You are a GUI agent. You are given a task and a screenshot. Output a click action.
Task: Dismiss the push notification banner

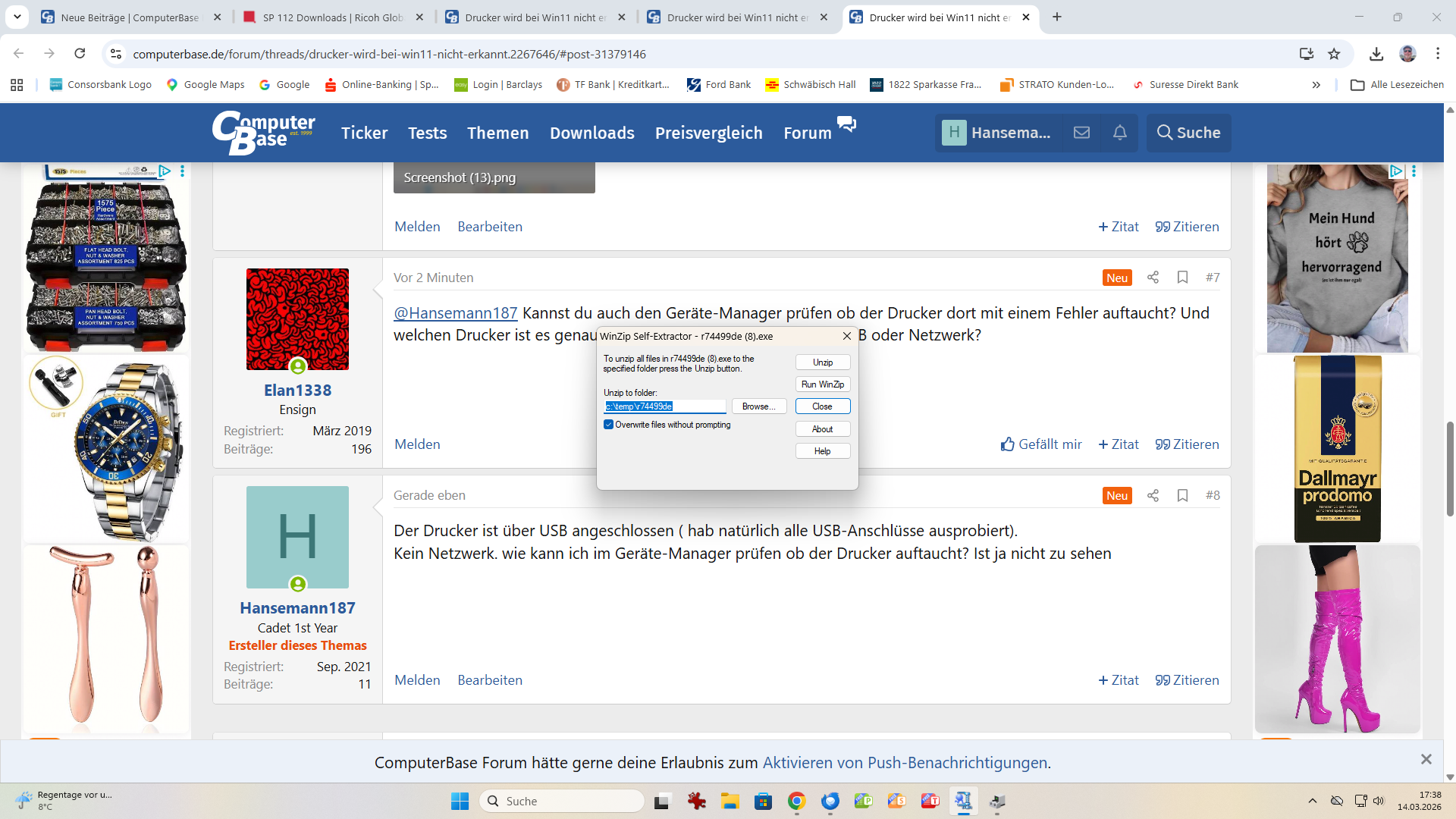point(1426,759)
